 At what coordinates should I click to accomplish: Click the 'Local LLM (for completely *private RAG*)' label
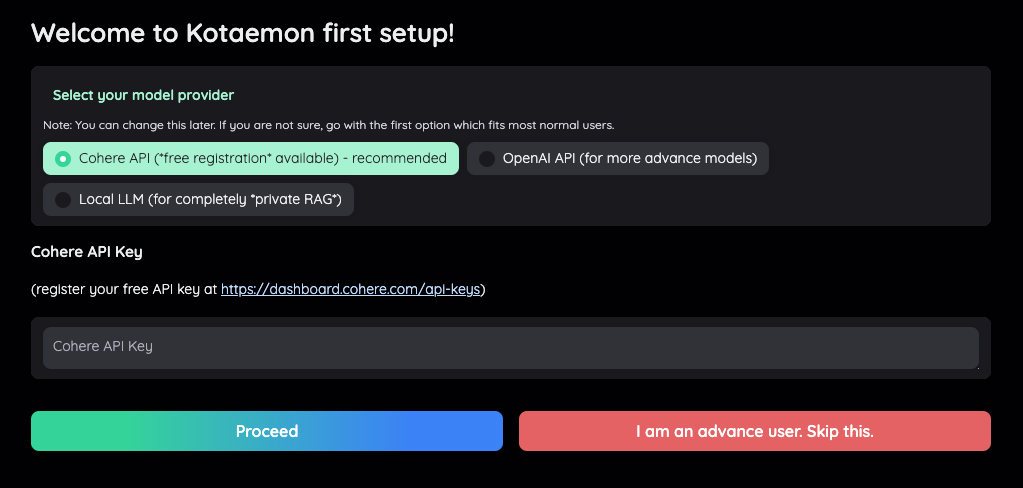pos(210,200)
